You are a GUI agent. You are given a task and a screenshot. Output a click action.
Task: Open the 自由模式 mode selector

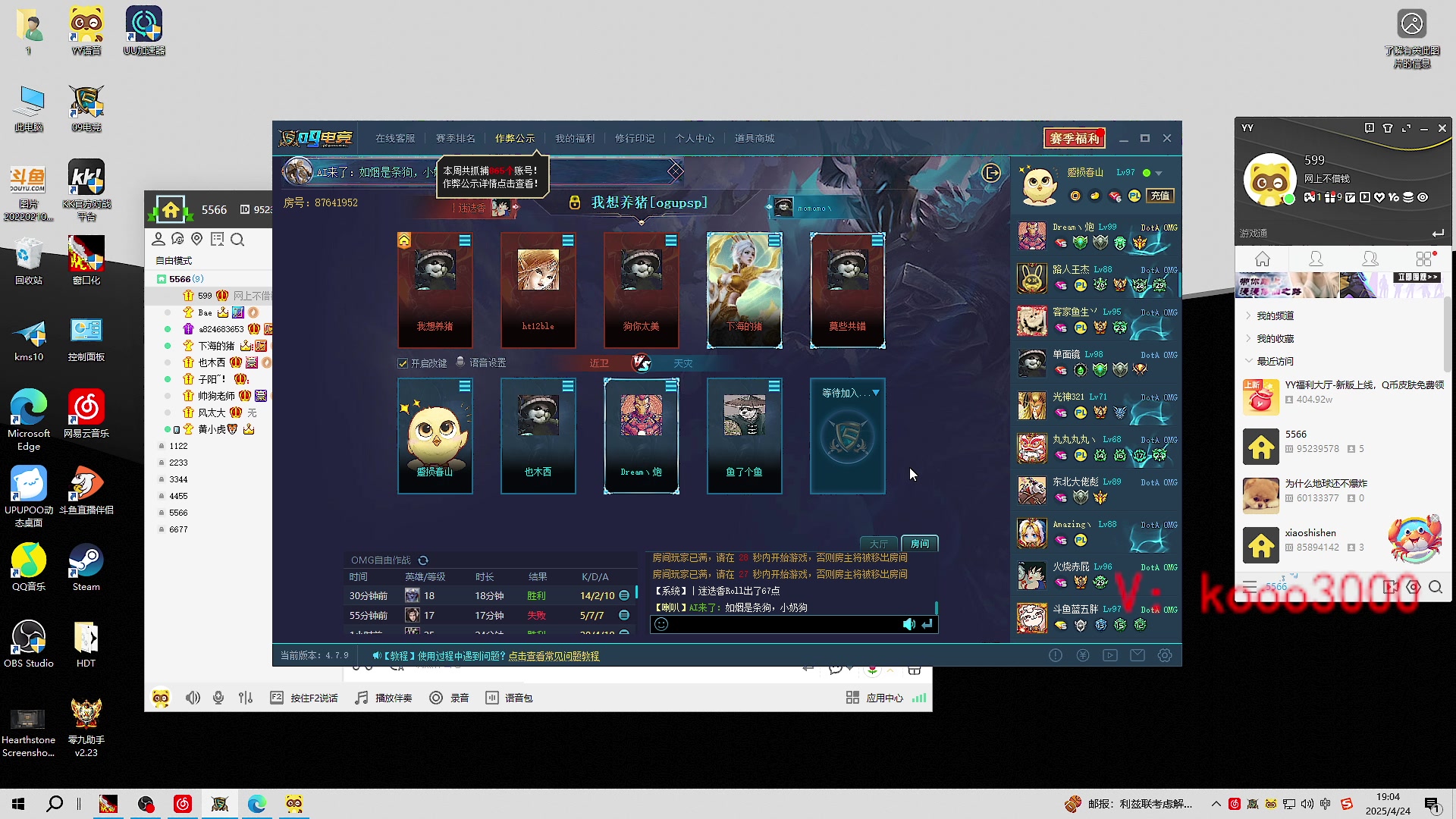point(174,260)
